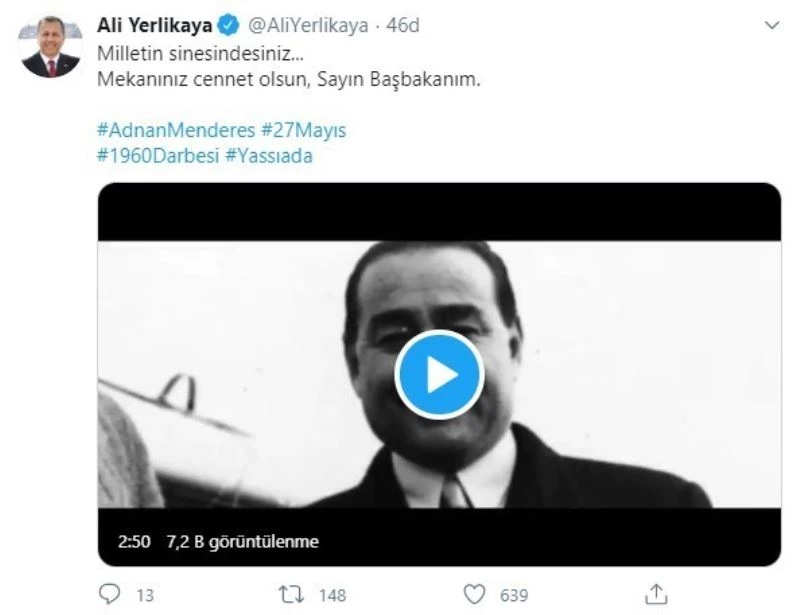
Task: Click the 148 retweet count
Action: pos(332,596)
